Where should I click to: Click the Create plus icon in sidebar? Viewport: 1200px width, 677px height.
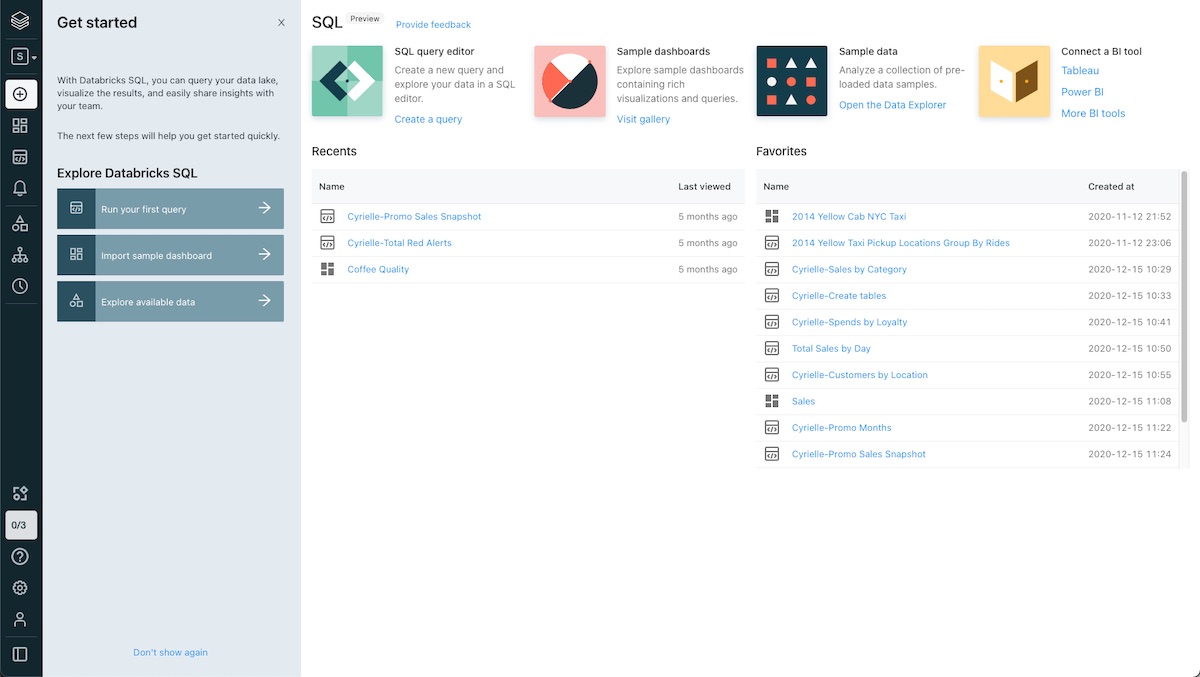(21, 94)
